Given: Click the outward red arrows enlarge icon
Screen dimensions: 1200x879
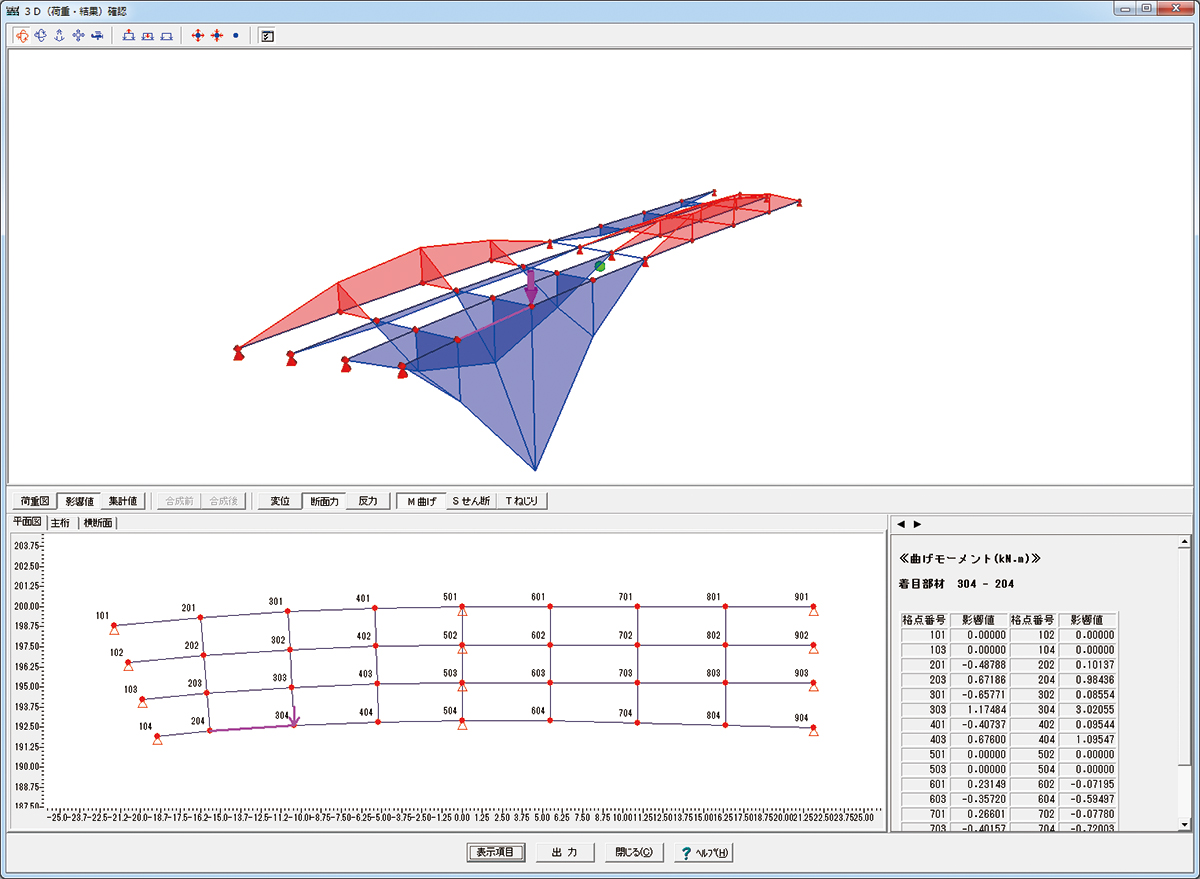Looking at the screenshot, I should [198, 35].
